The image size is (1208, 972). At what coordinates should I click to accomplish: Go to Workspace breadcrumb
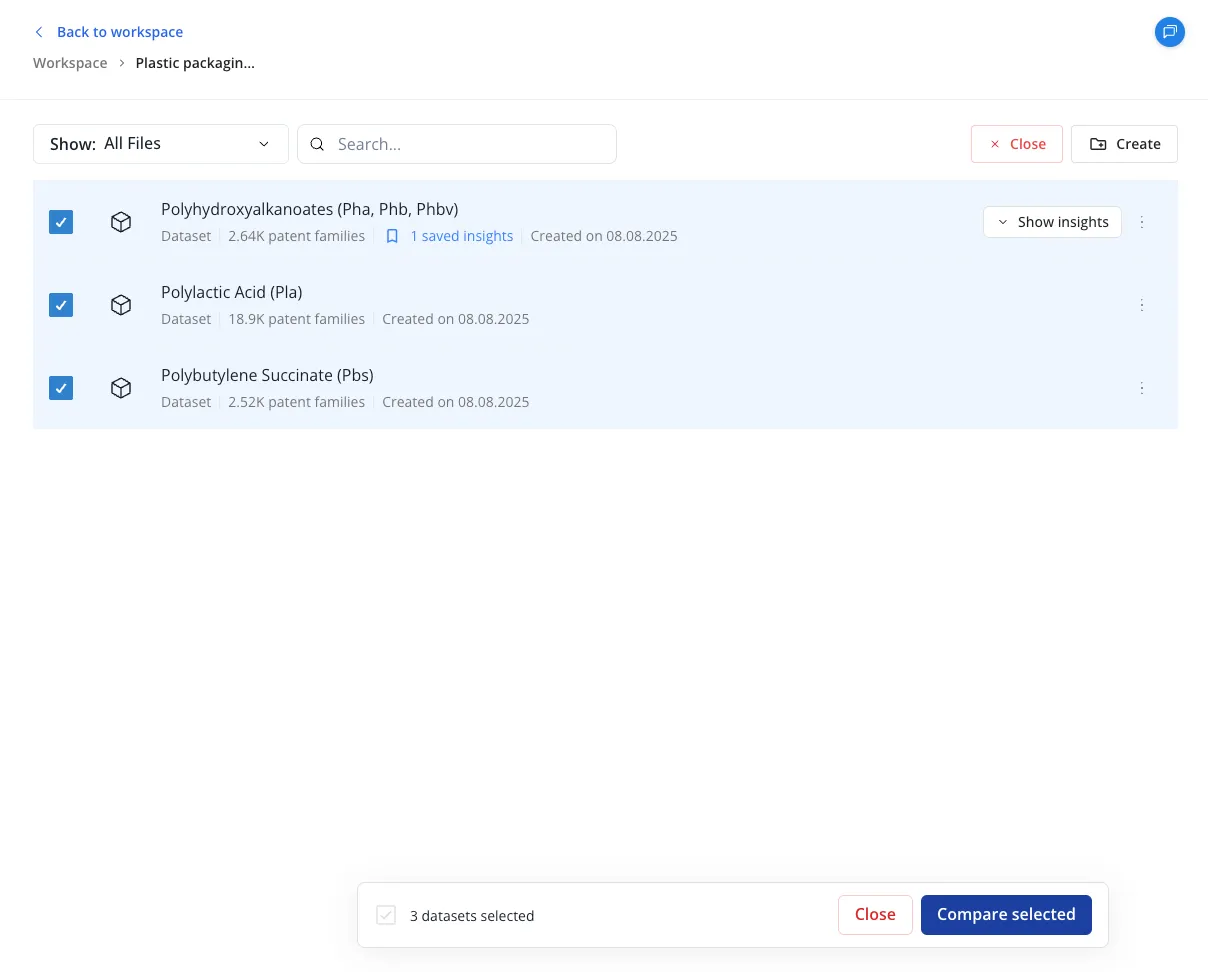click(x=70, y=63)
